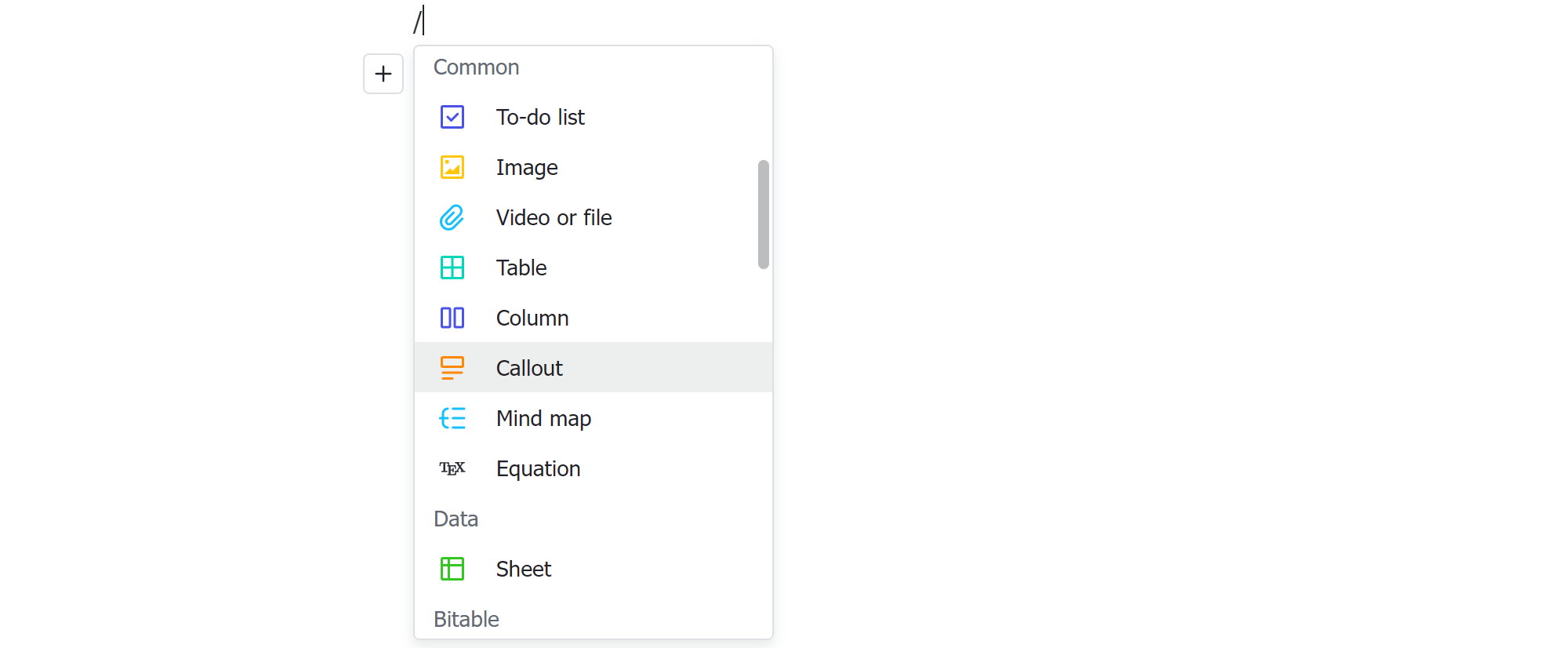Click the TeX Equation icon
The image size is (1568, 648).
(x=452, y=468)
